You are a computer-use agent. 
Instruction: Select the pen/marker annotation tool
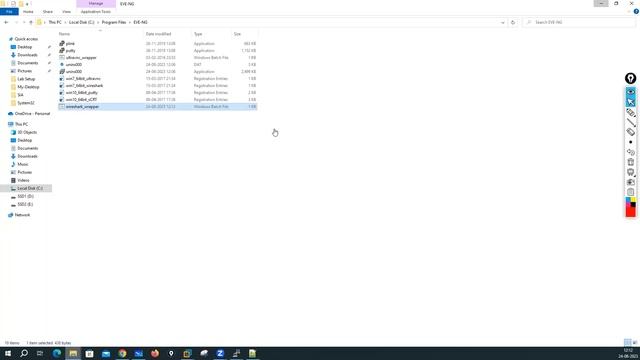pyautogui.click(x=631, y=112)
